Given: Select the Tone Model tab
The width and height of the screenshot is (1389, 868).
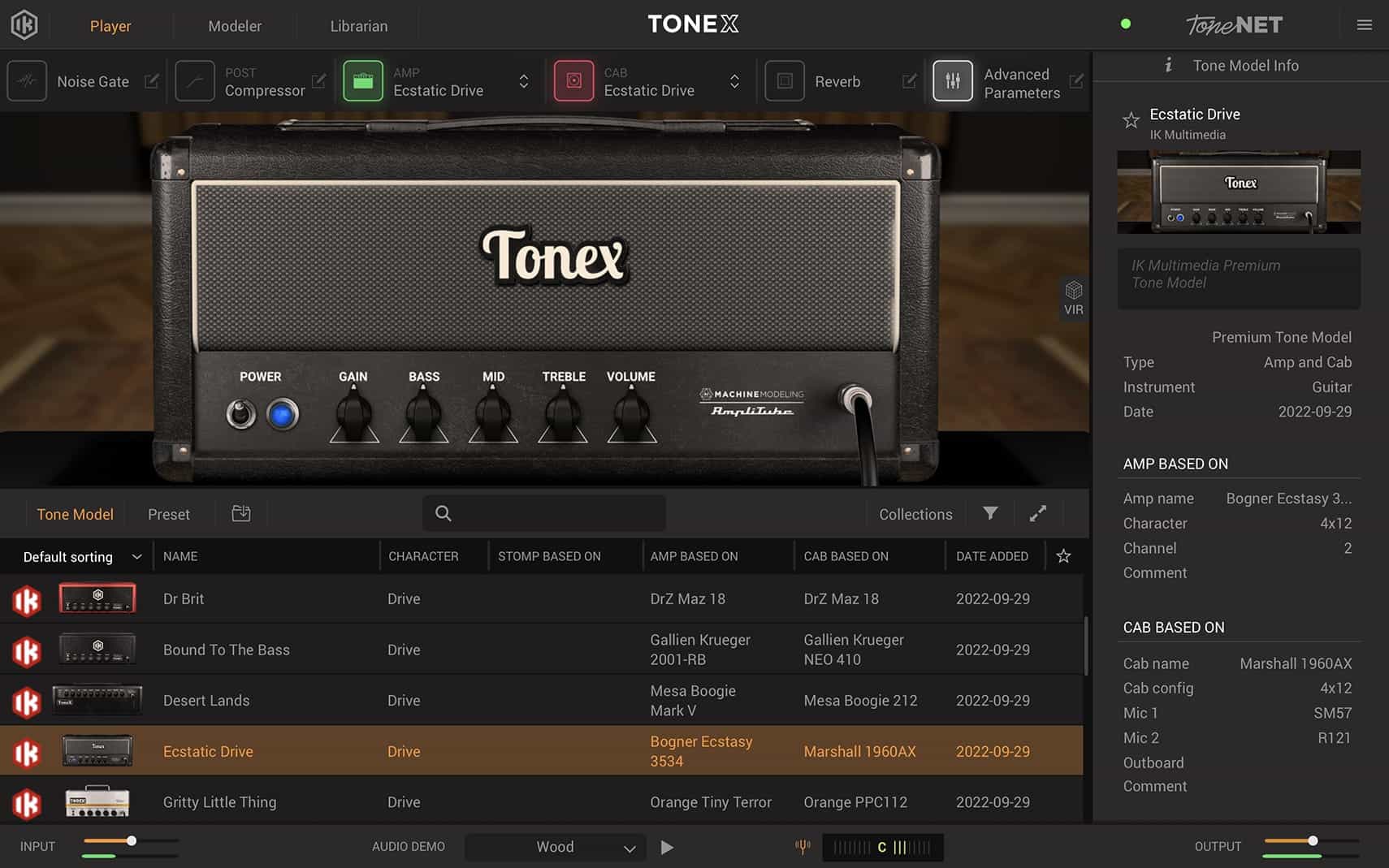Looking at the screenshot, I should pos(75,514).
